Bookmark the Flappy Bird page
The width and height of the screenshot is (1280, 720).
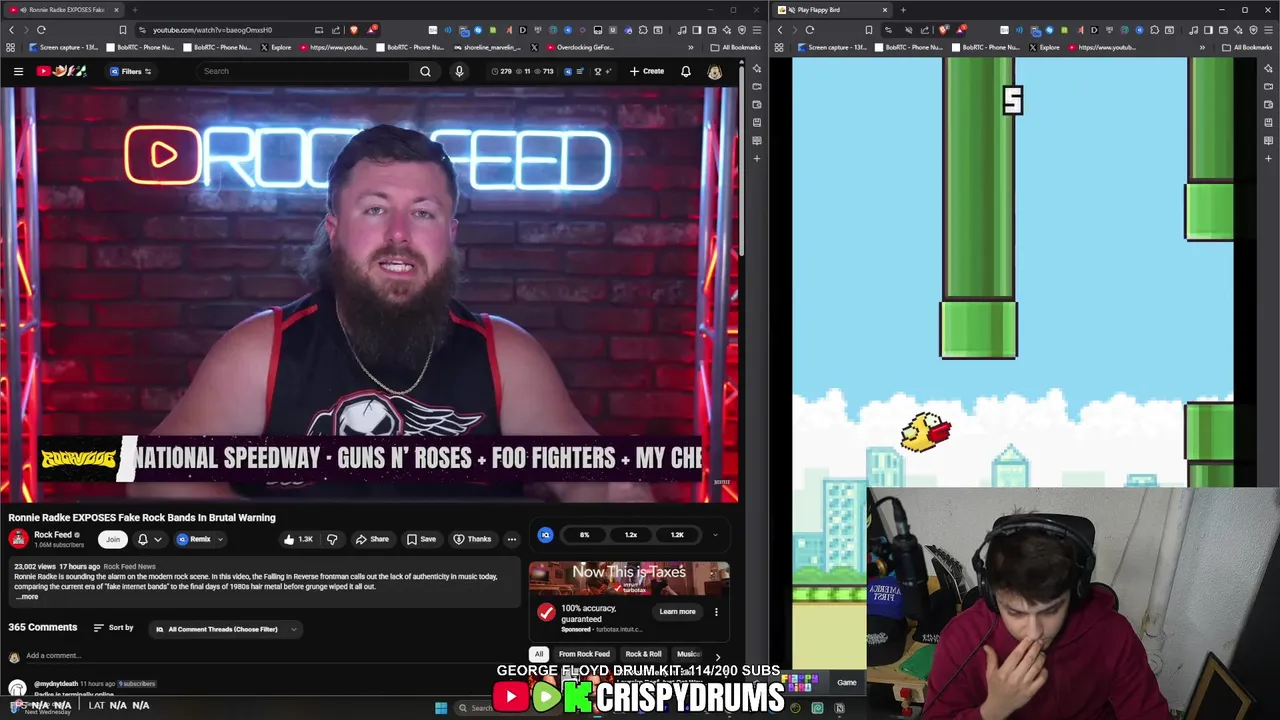pyautogui.click(x=868, y=30)
